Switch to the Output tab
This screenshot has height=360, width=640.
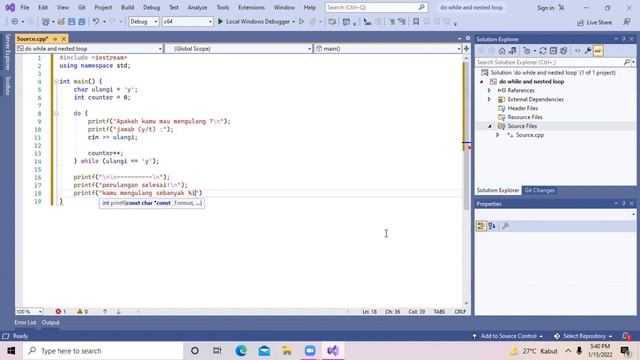(50, 322)
